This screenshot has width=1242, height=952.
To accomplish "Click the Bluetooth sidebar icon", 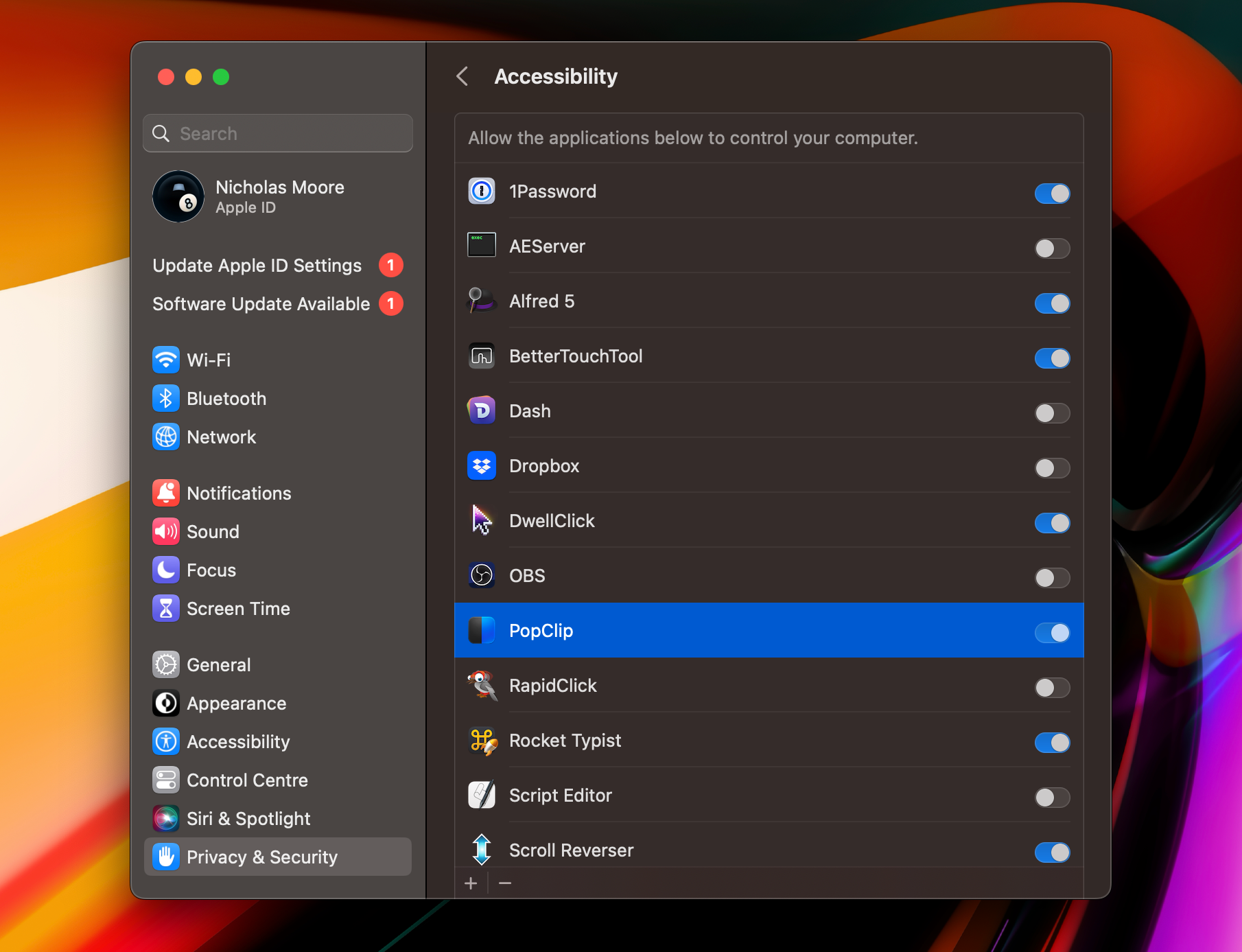I will (166, 398).
